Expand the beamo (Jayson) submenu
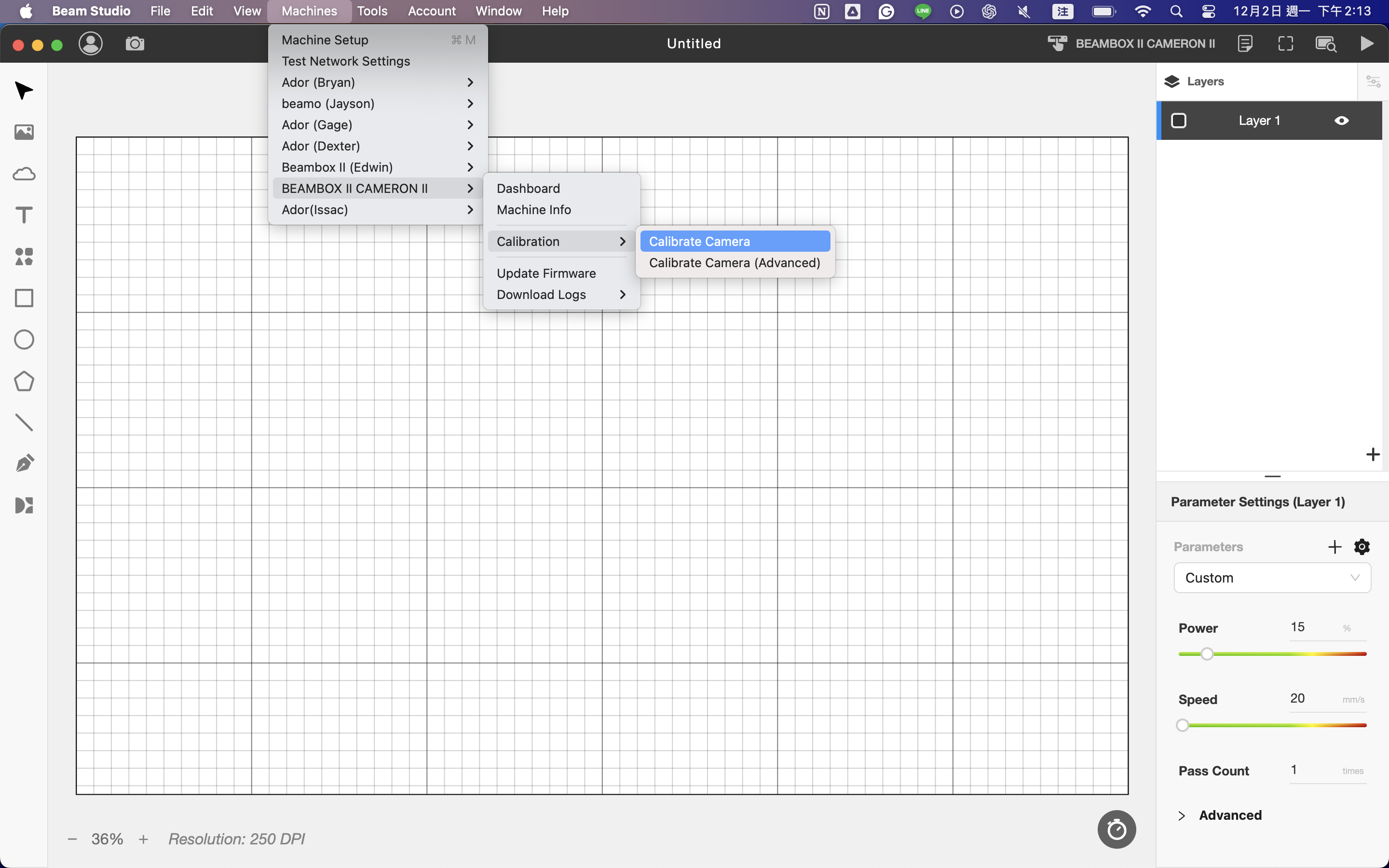The width and height of the screenshot is (1389, 868). point(378,103)
